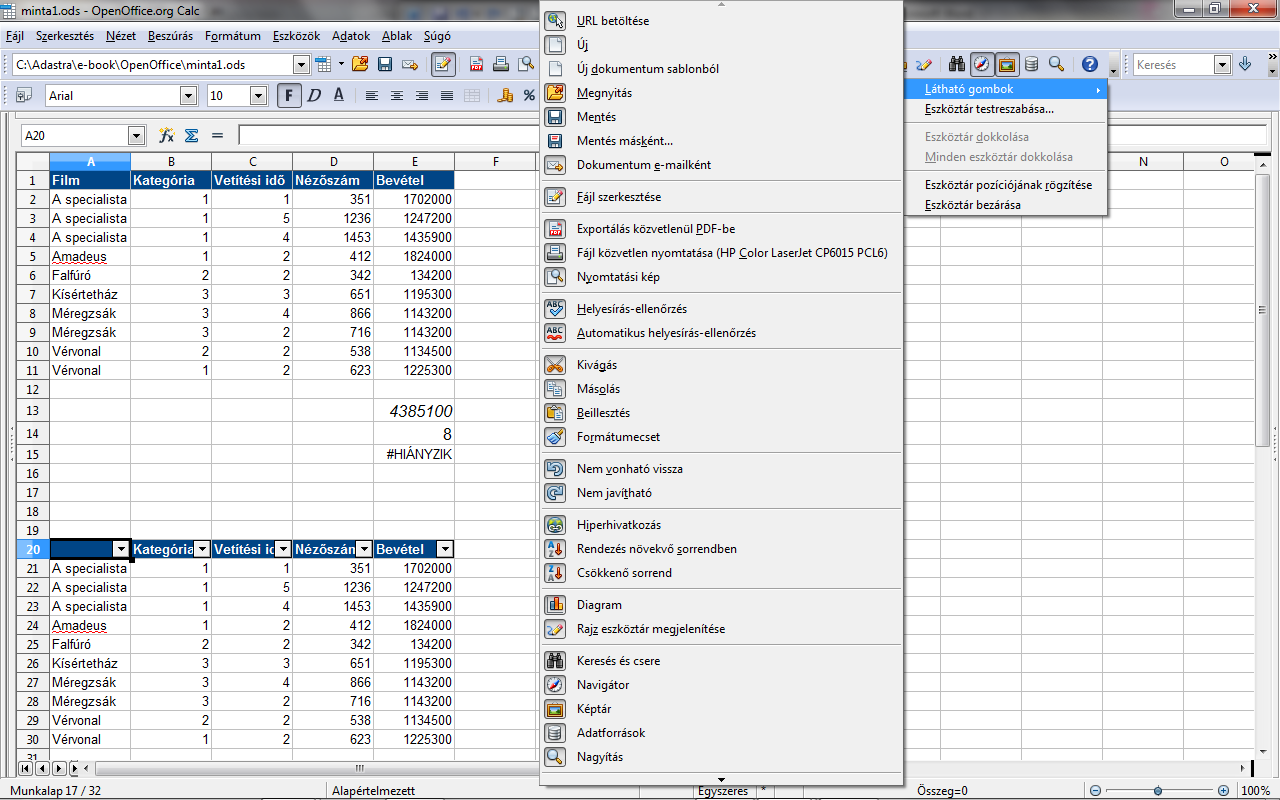The height and width of the screenshot is (800, 1280).
Task: Click the New spreadsheet document toolbar icon
Action: pyautogui.click(x=323, y=64)
